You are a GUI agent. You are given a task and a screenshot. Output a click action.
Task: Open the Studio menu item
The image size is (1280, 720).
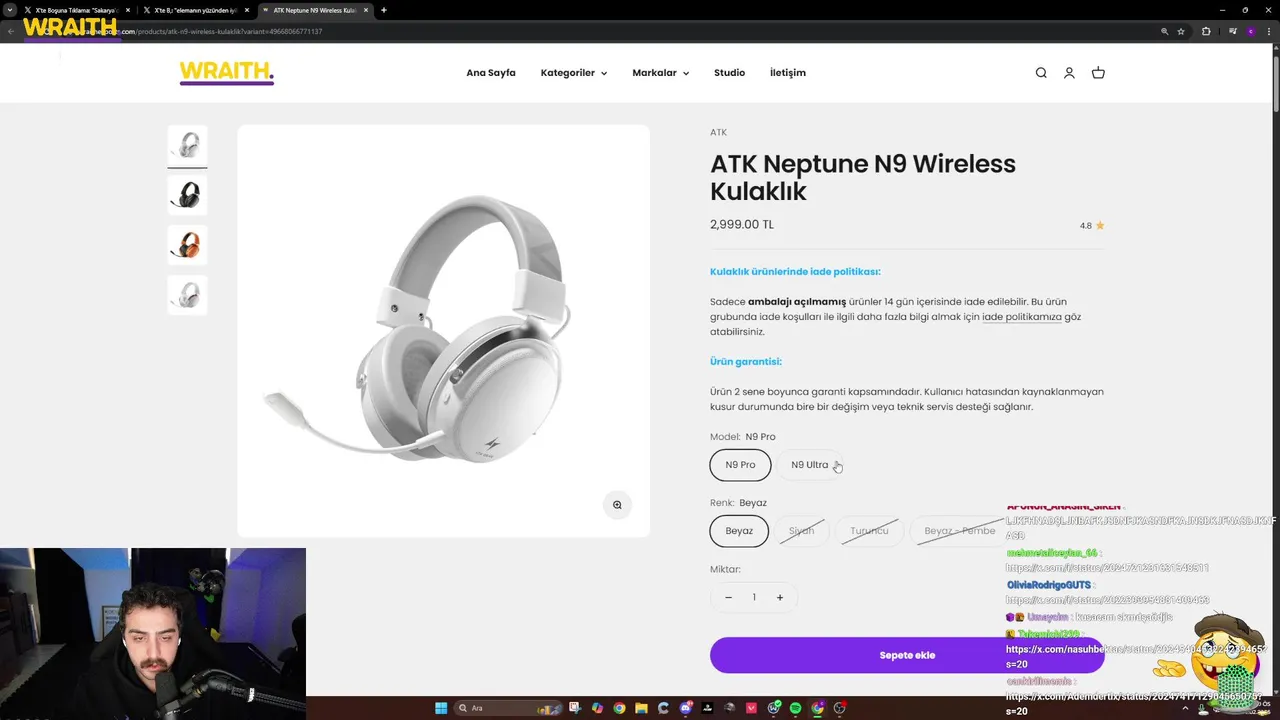click(729, 73)
